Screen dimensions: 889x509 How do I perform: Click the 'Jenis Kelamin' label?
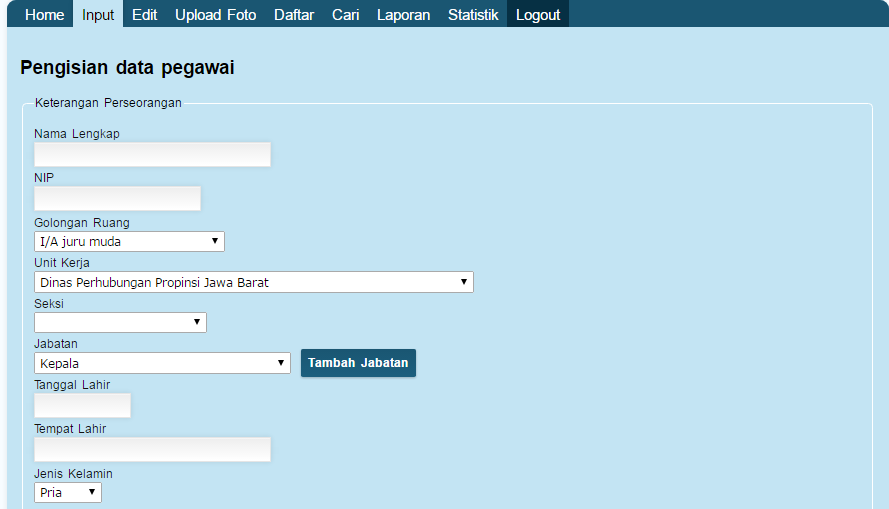[x=73, y=474]
